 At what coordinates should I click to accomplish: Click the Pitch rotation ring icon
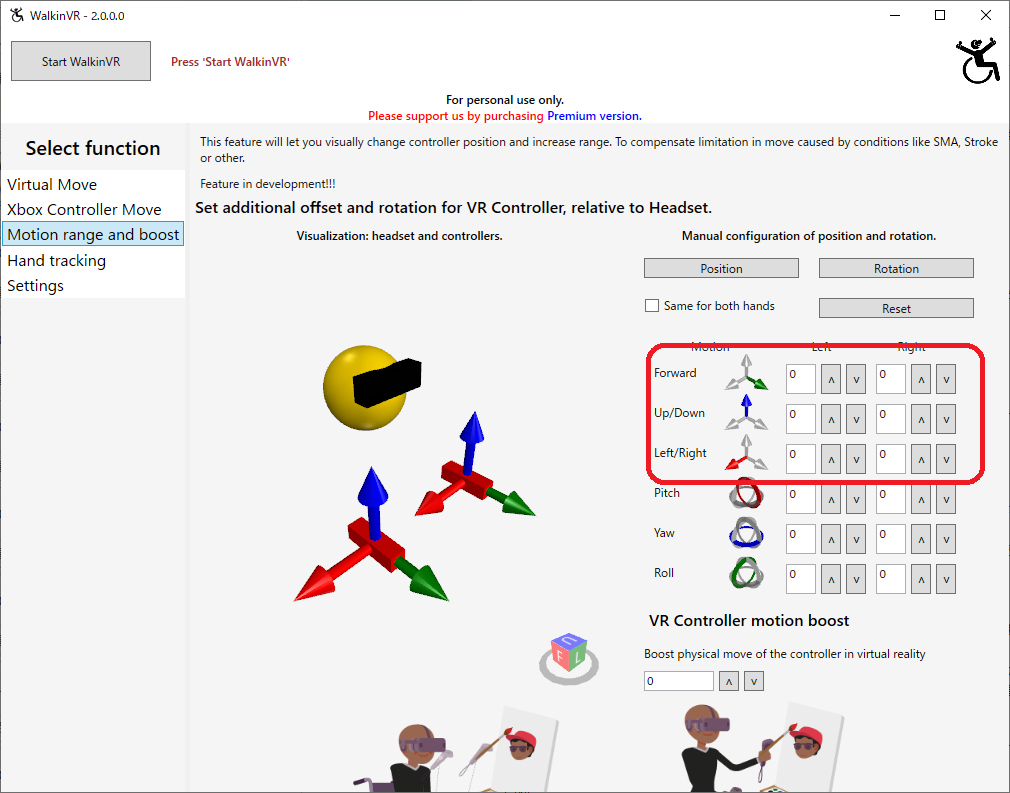click(x=746, y=494)
